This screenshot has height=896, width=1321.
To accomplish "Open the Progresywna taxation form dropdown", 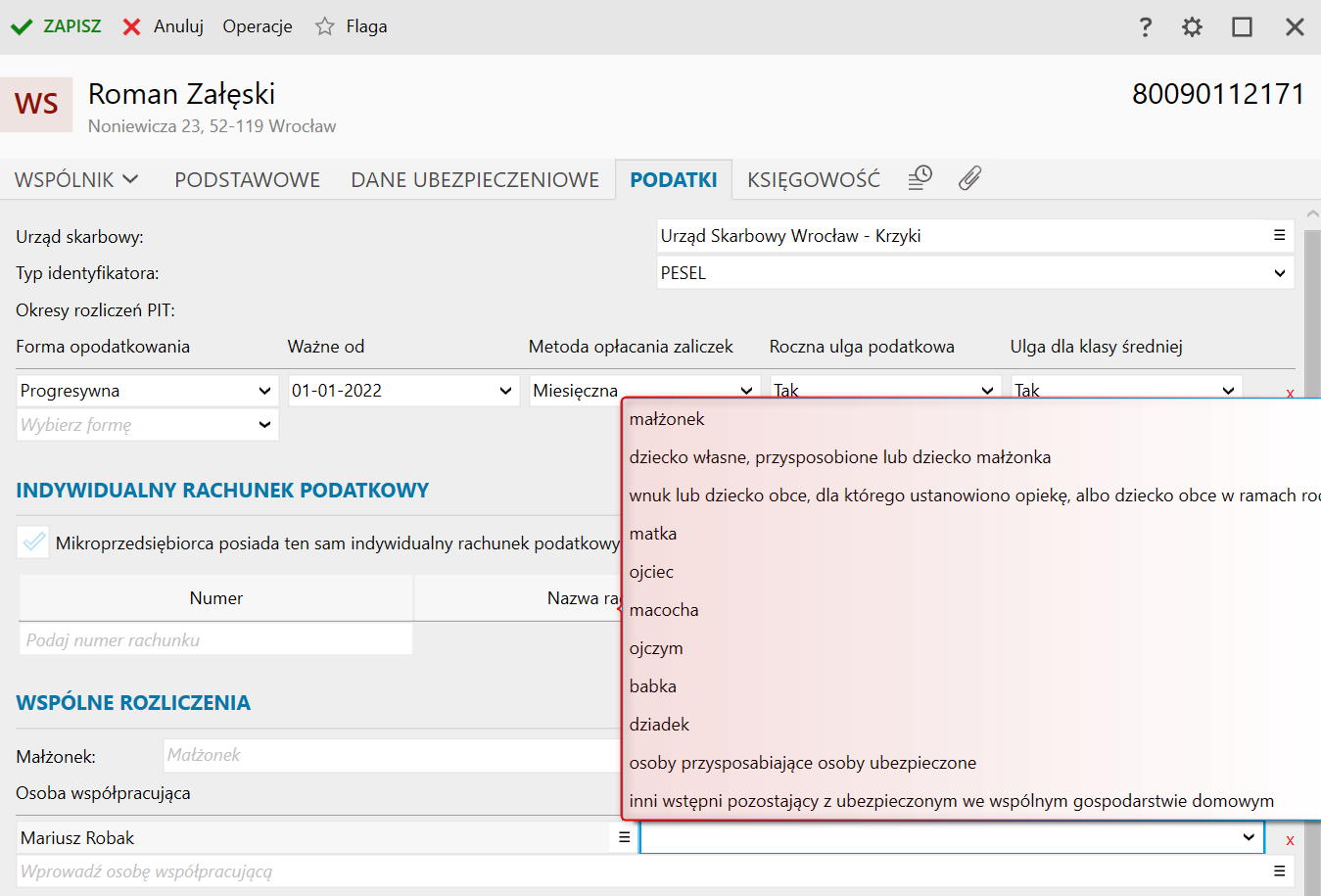I will pyautogui.click(x=264, y=391).
